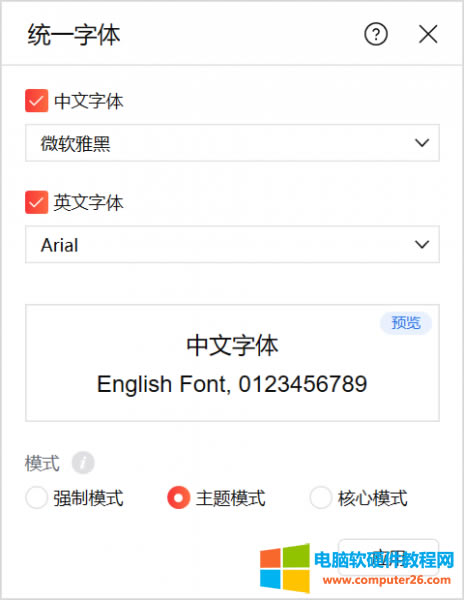Click the 电脑软硬件教程网 watermark text
The height and width of the screenshot is (600, 464).
click(x=384, y=560)
